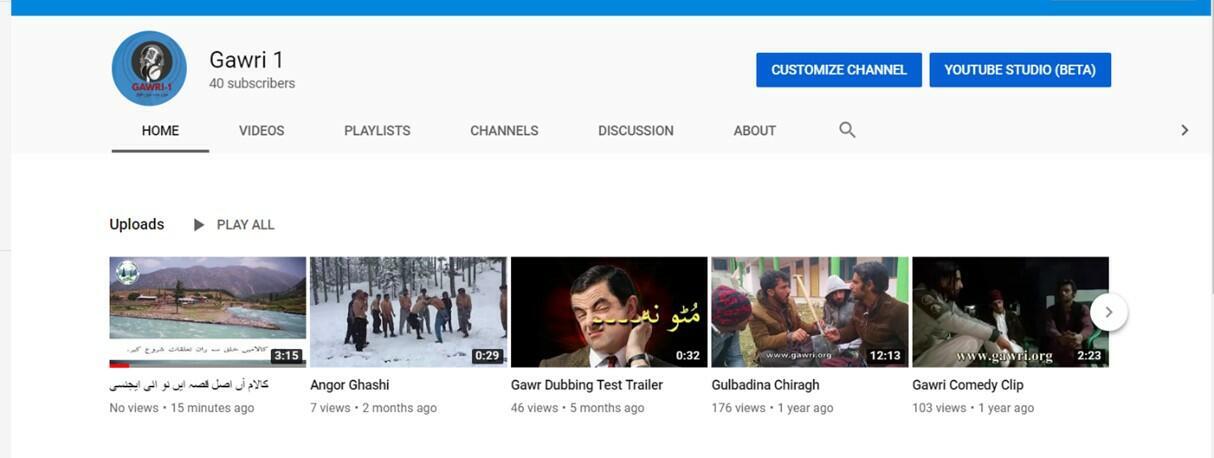The image size is (1214, 458).
Task: View the About tab
Action: point(755,131)
